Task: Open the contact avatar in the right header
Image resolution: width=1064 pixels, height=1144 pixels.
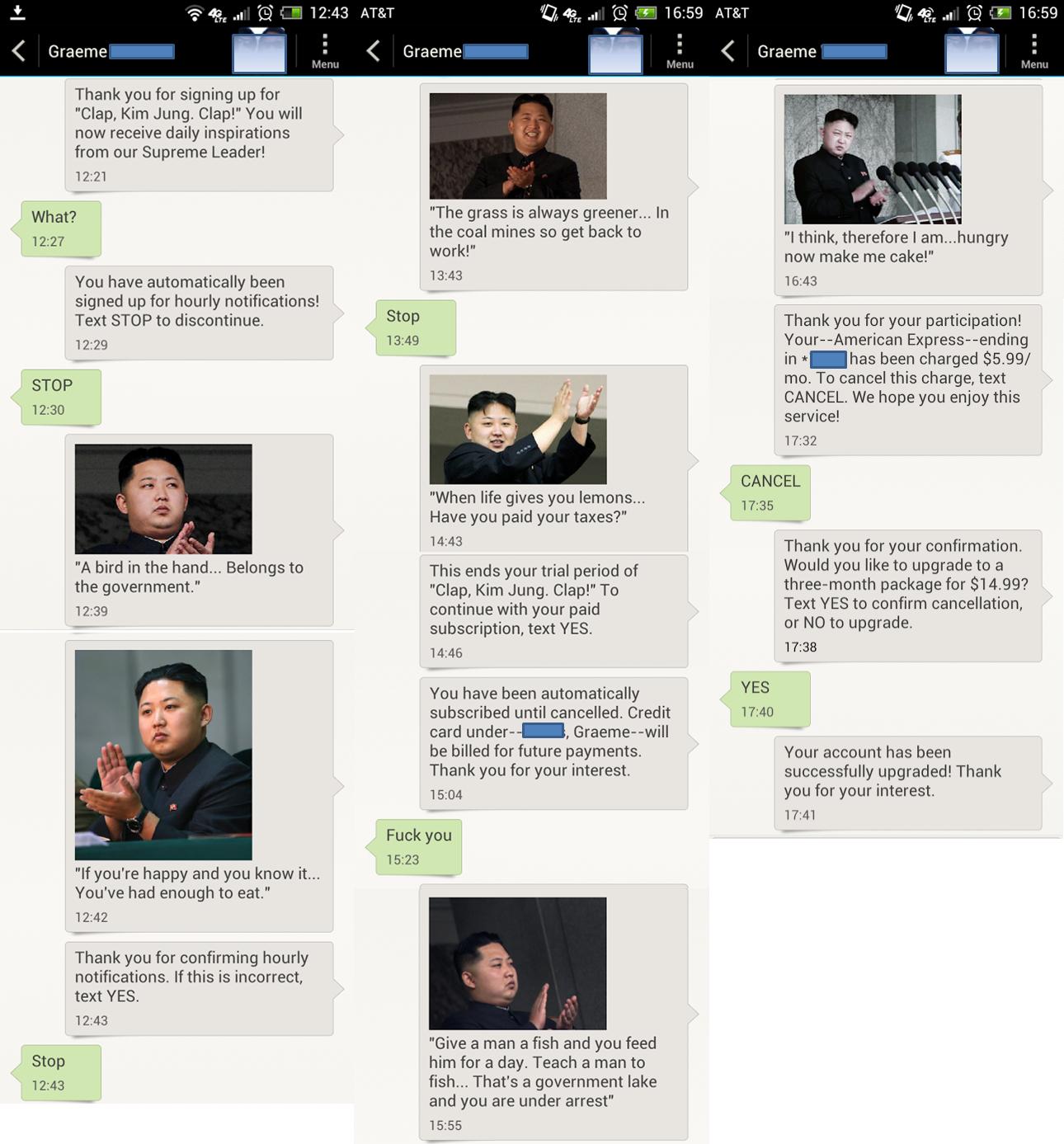Action: coord(972,52)
